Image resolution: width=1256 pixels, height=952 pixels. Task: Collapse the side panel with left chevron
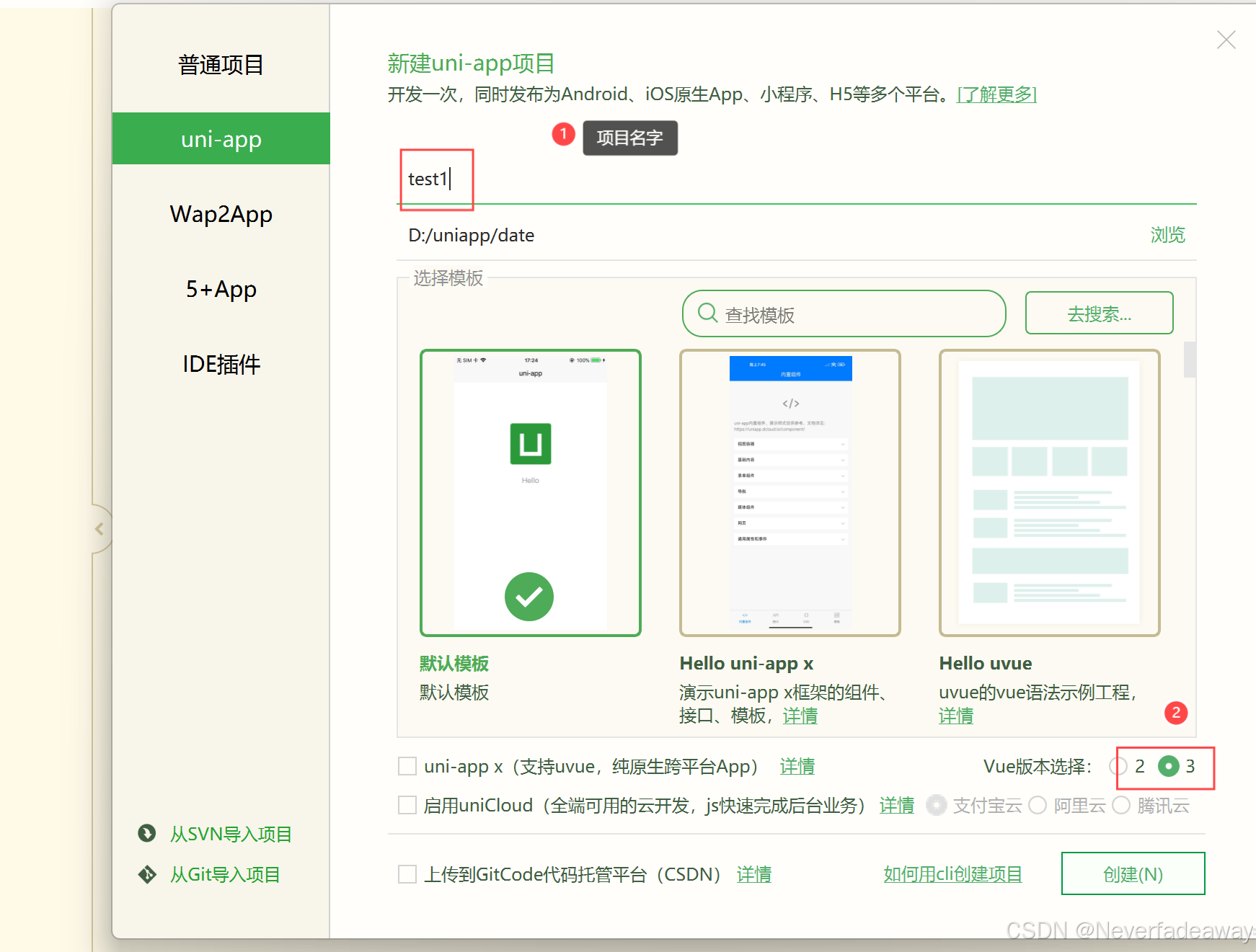point(99,529)
